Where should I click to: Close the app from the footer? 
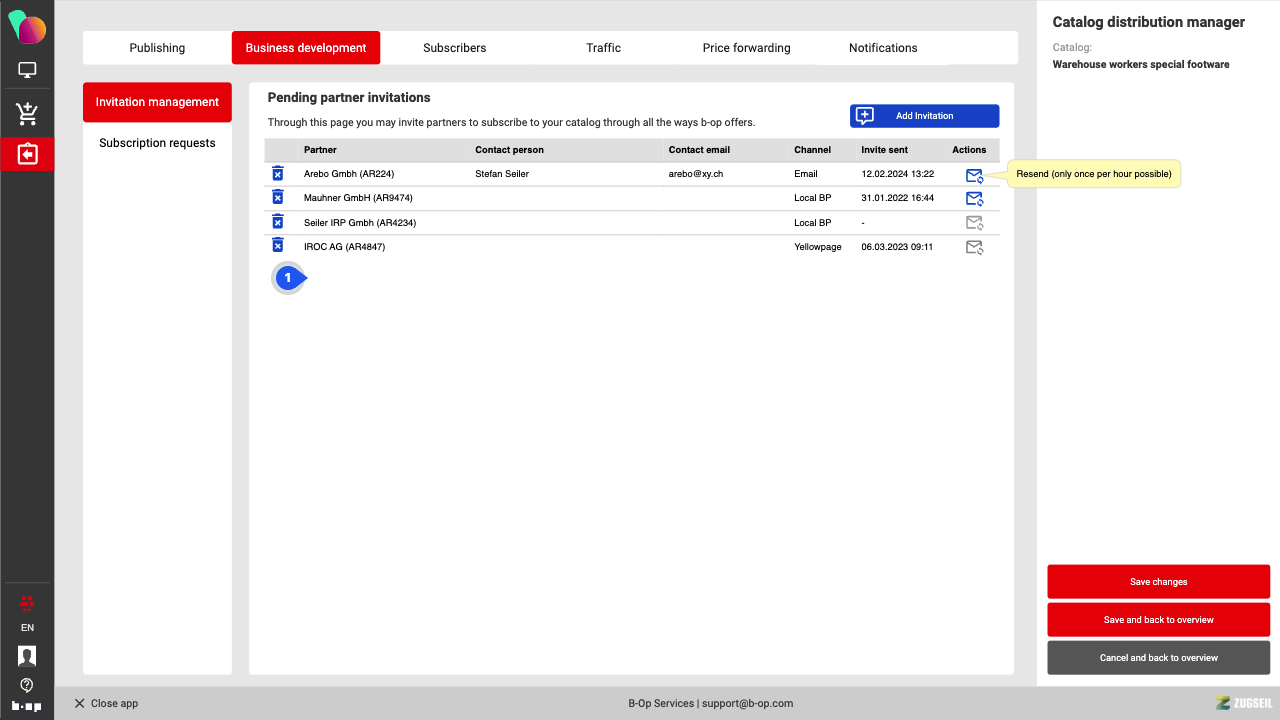tap(106, 704)
